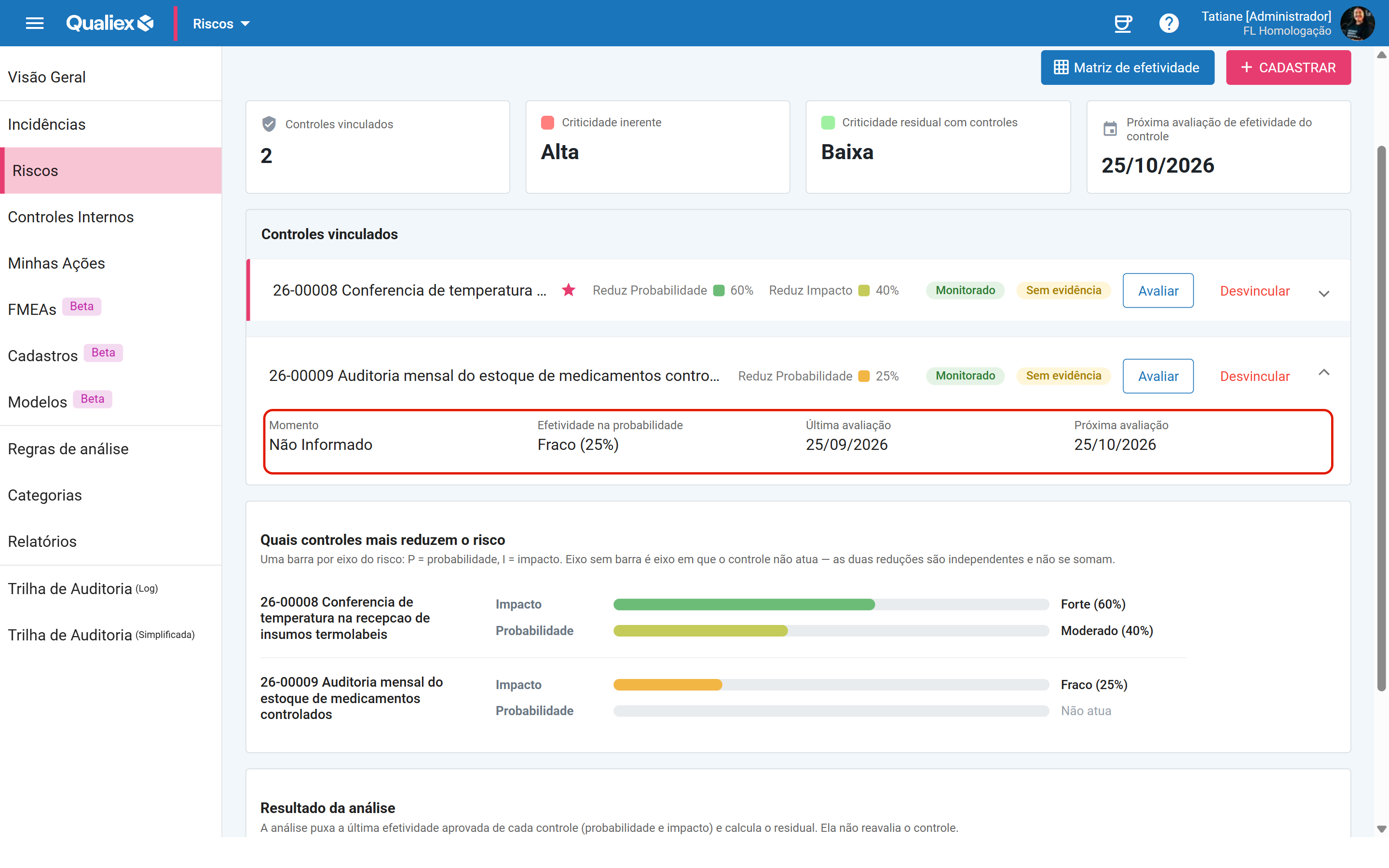Click Avaliar for control 26-00008
Screen dimensions: 1389x868
tap(1157, 290)
